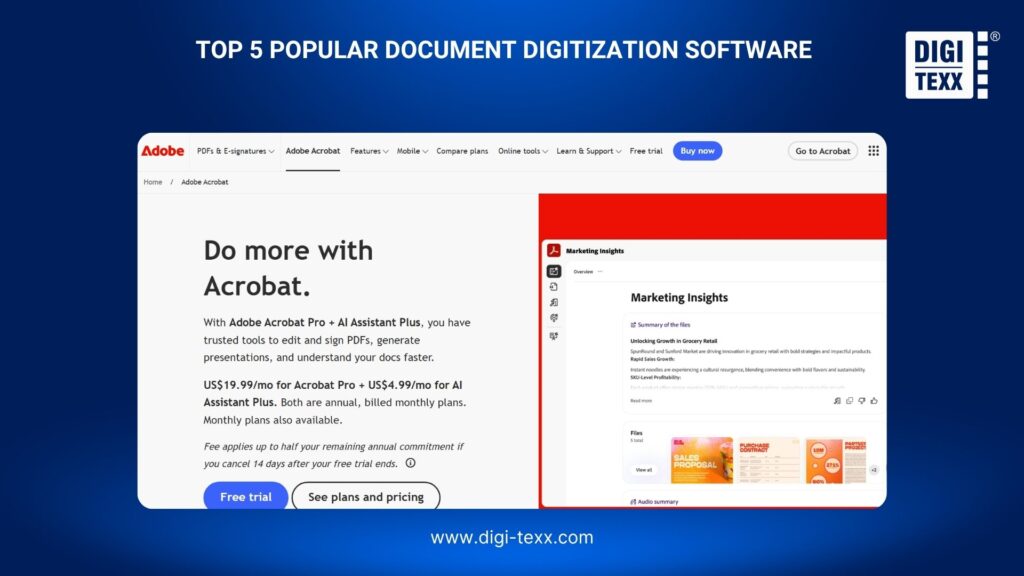The height and width of the screenshot is (576, 1024).
Task: Open Compare plans in the navbar
Action: (x=462, y=151)
